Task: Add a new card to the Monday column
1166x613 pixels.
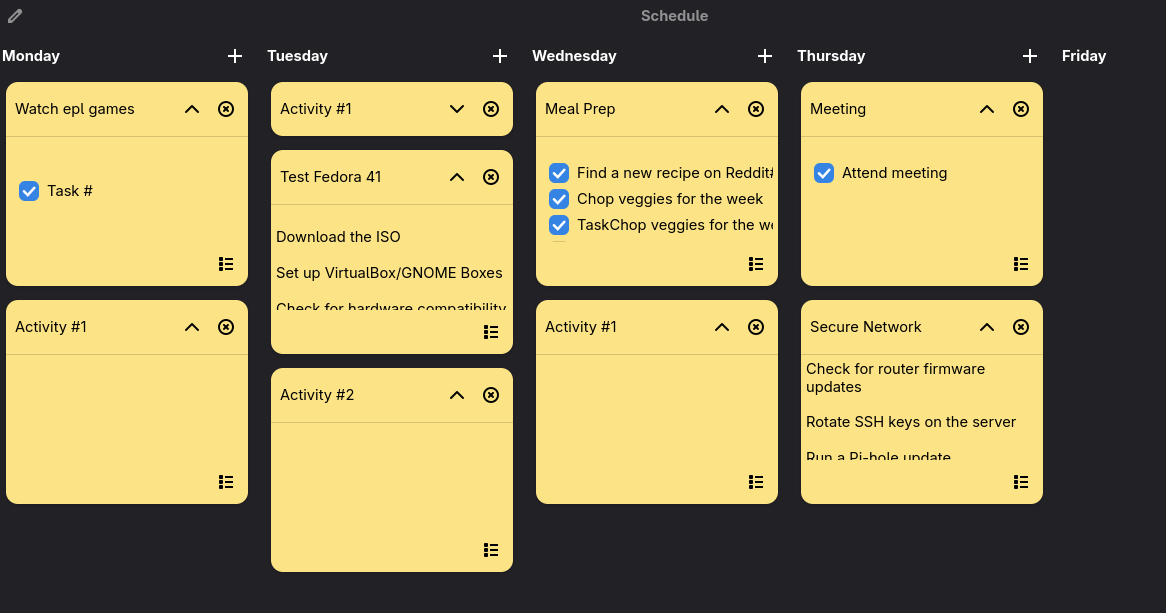Action: (234, 56)
